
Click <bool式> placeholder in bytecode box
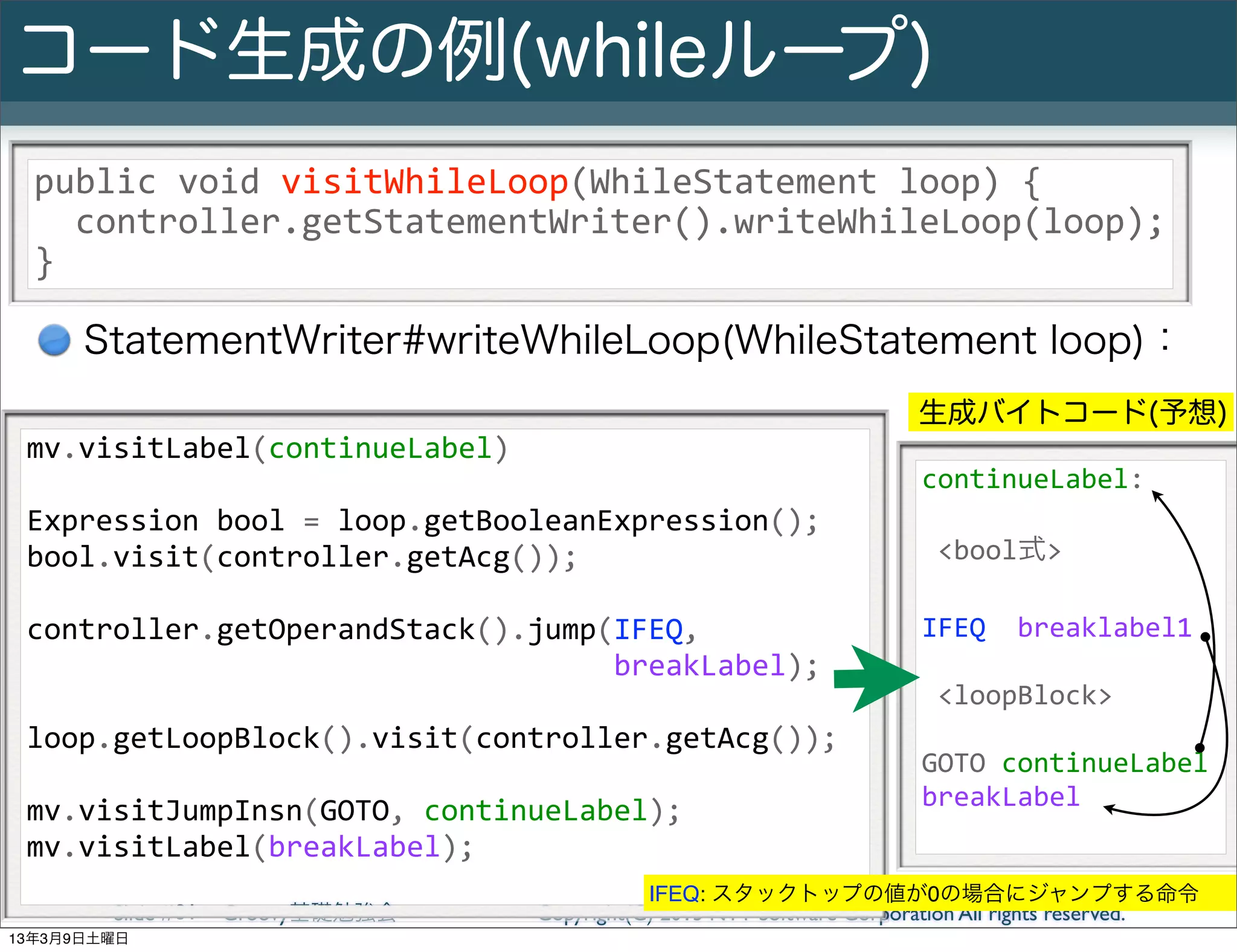1000,550
